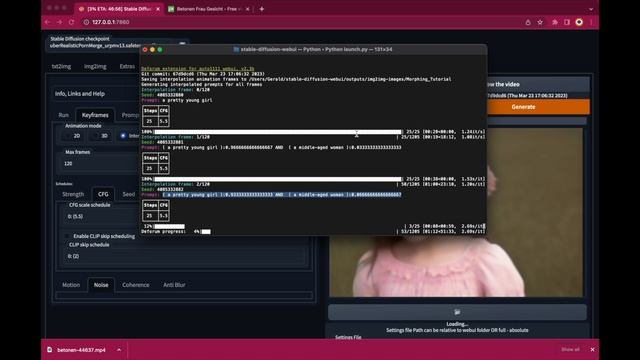Image resolution: width=640 pixels, height=360 pixels.
Task: Close the Terminal window with red button
Action: pos(145,49)
